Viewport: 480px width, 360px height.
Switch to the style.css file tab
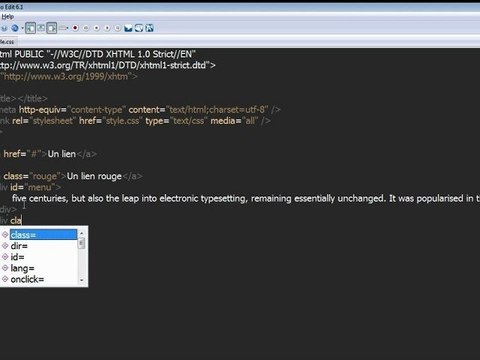click(x=7, y=42)
